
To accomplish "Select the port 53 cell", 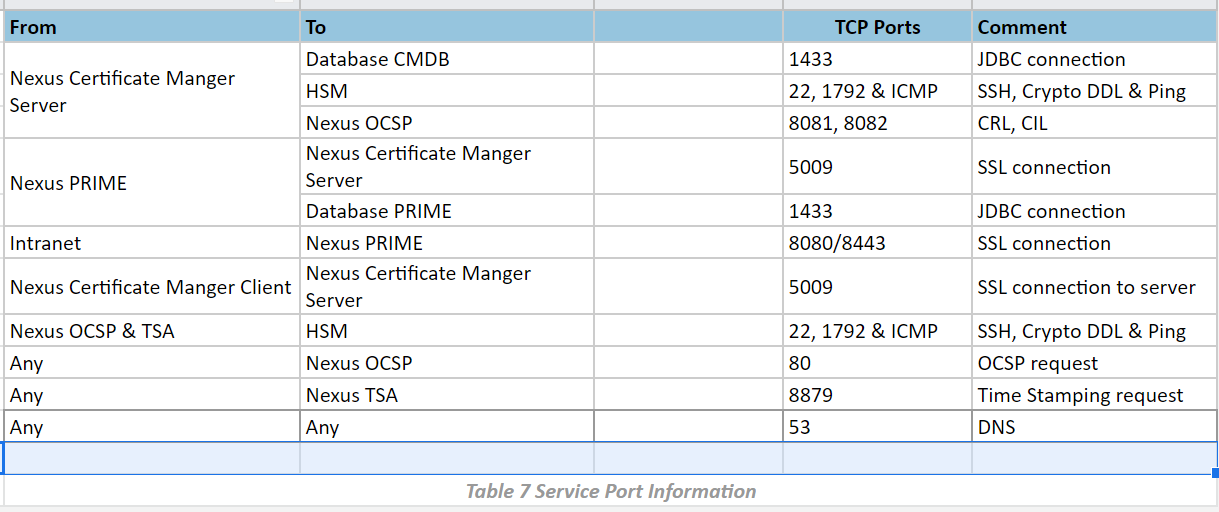I will (877, 427).
